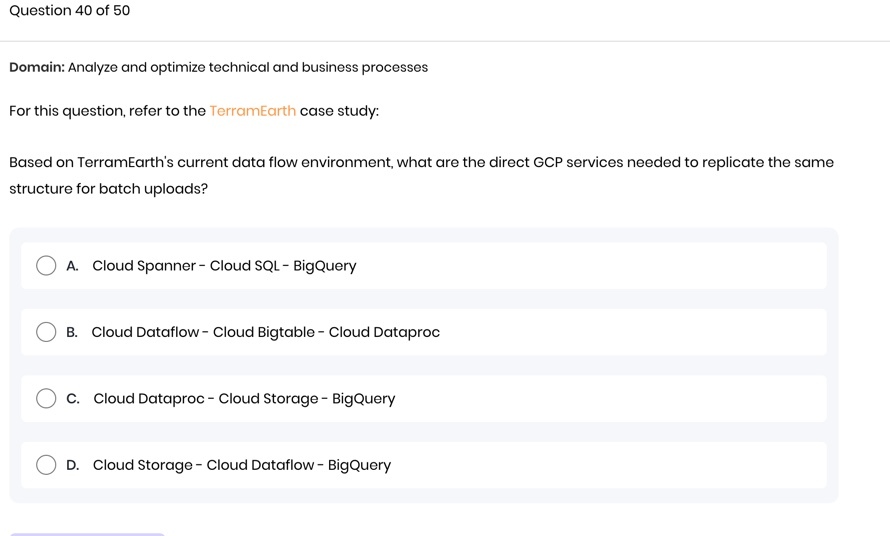Click answer text 'Cloud Spanner - Cloud SQL - BigQuery'
This screenshot has width=890, height=536.
click(x=224, y=266)
